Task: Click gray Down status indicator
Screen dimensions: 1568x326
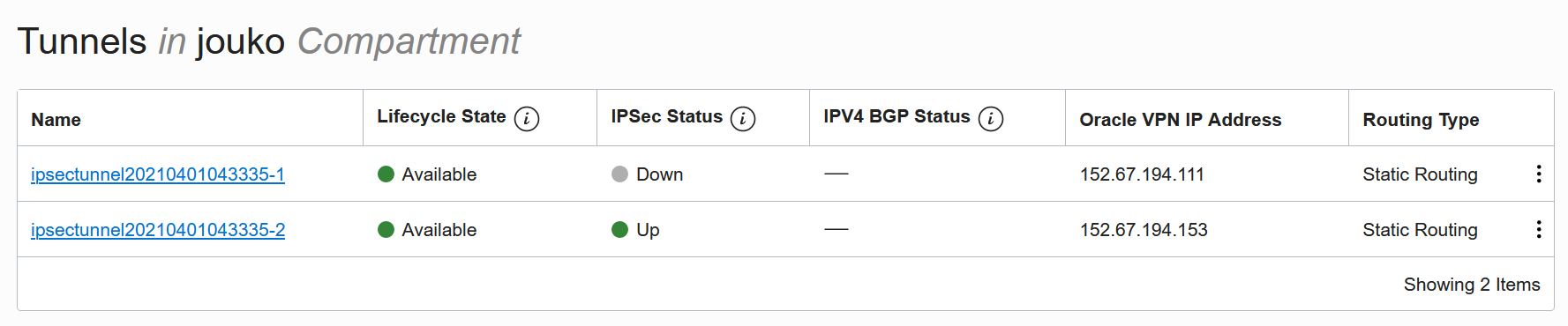Action: 619,174
